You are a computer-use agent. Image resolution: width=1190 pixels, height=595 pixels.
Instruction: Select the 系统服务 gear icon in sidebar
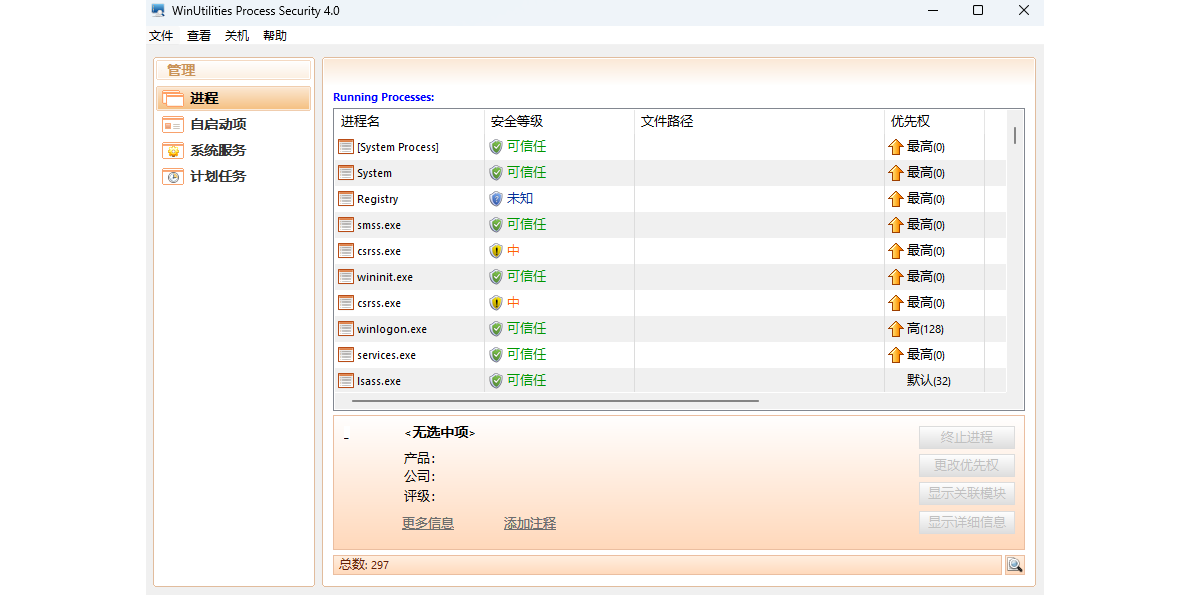[x=172, y=150]
